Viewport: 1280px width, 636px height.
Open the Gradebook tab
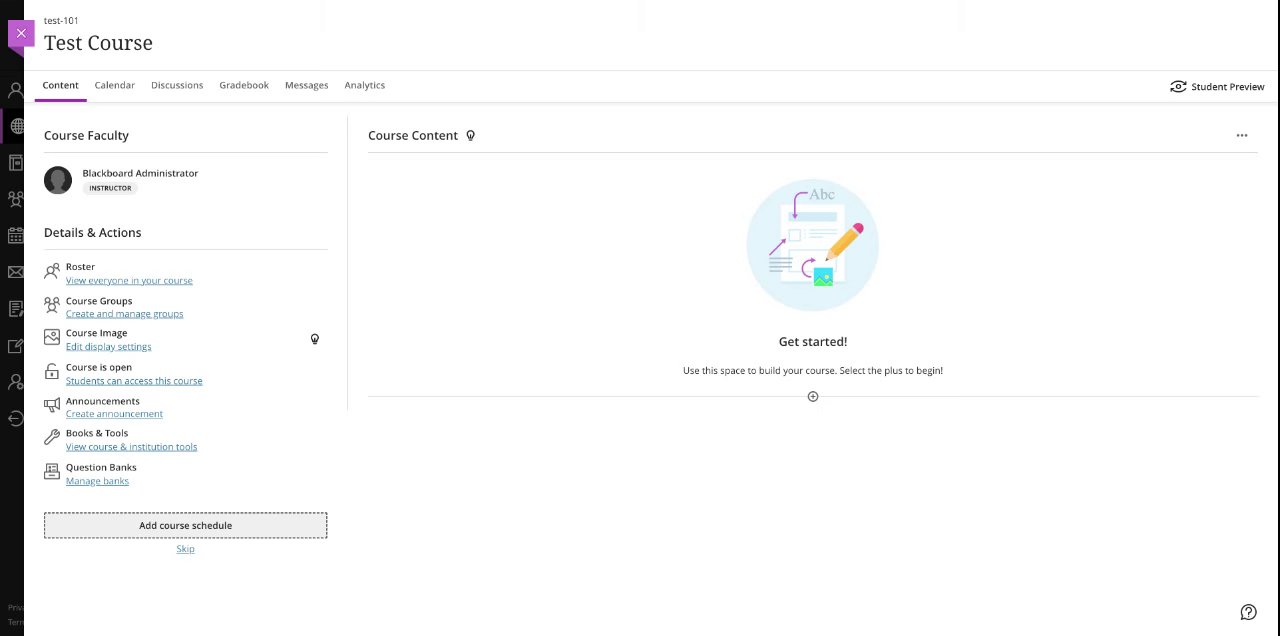coord(244,85)
